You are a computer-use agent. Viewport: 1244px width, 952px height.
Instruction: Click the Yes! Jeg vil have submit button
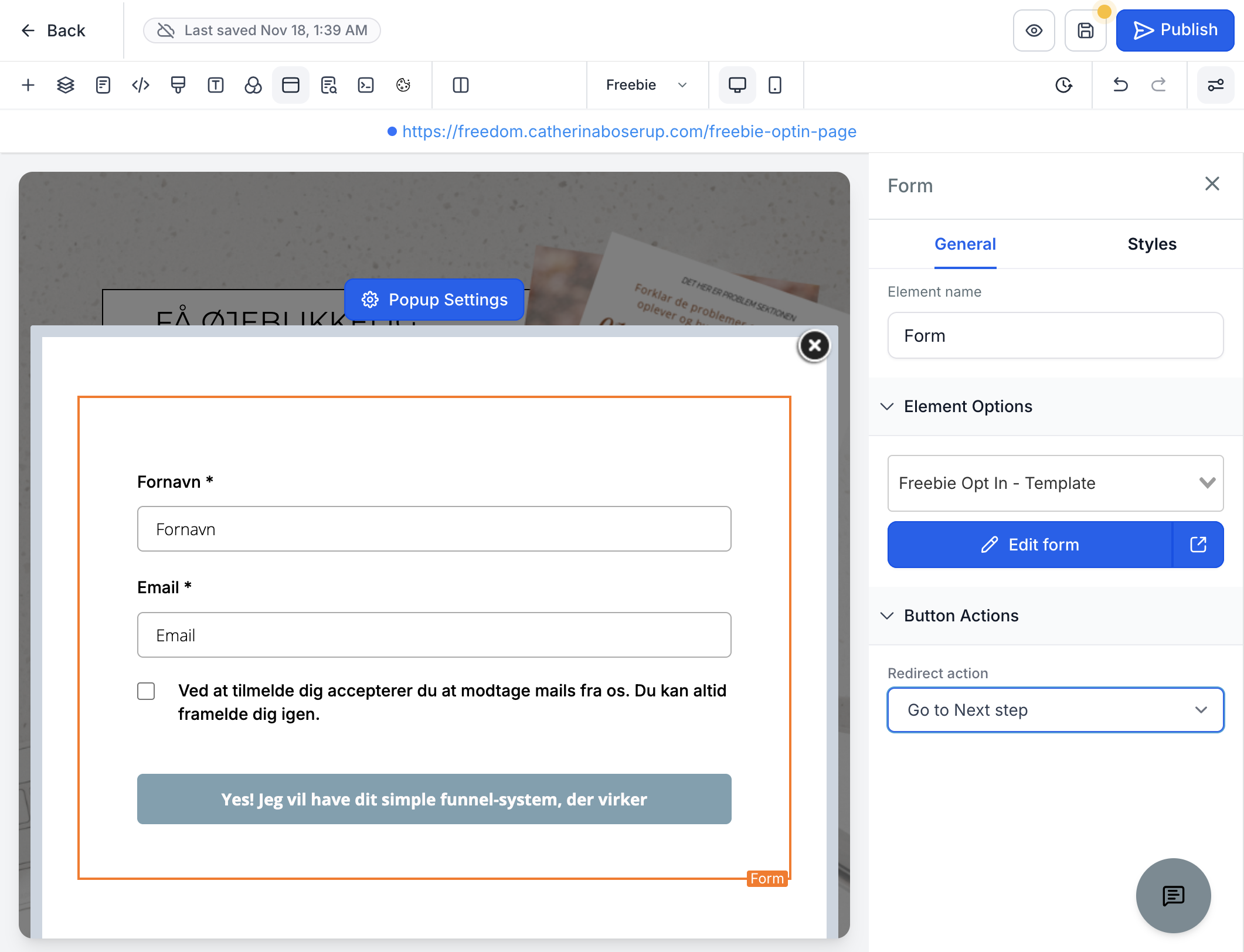coord(434,799)
